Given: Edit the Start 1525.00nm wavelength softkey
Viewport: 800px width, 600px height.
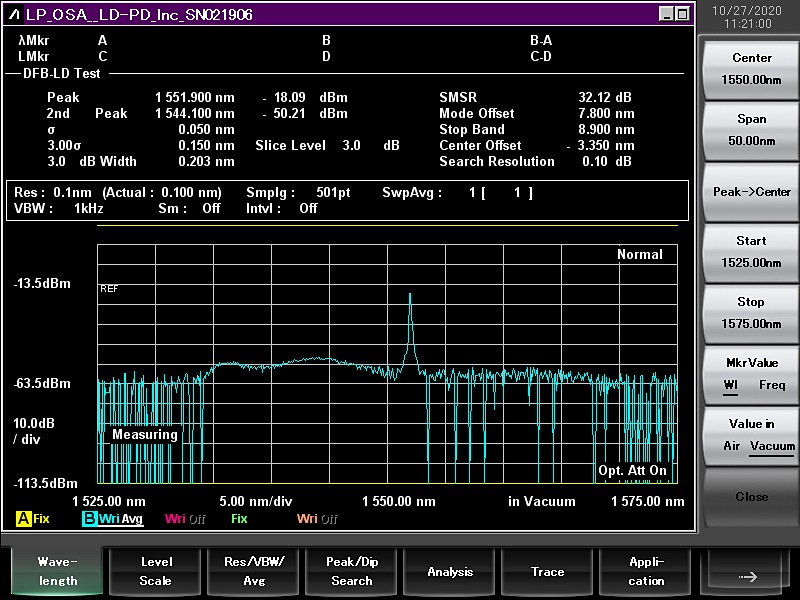Looking at the screenshot, I should 752,252.
